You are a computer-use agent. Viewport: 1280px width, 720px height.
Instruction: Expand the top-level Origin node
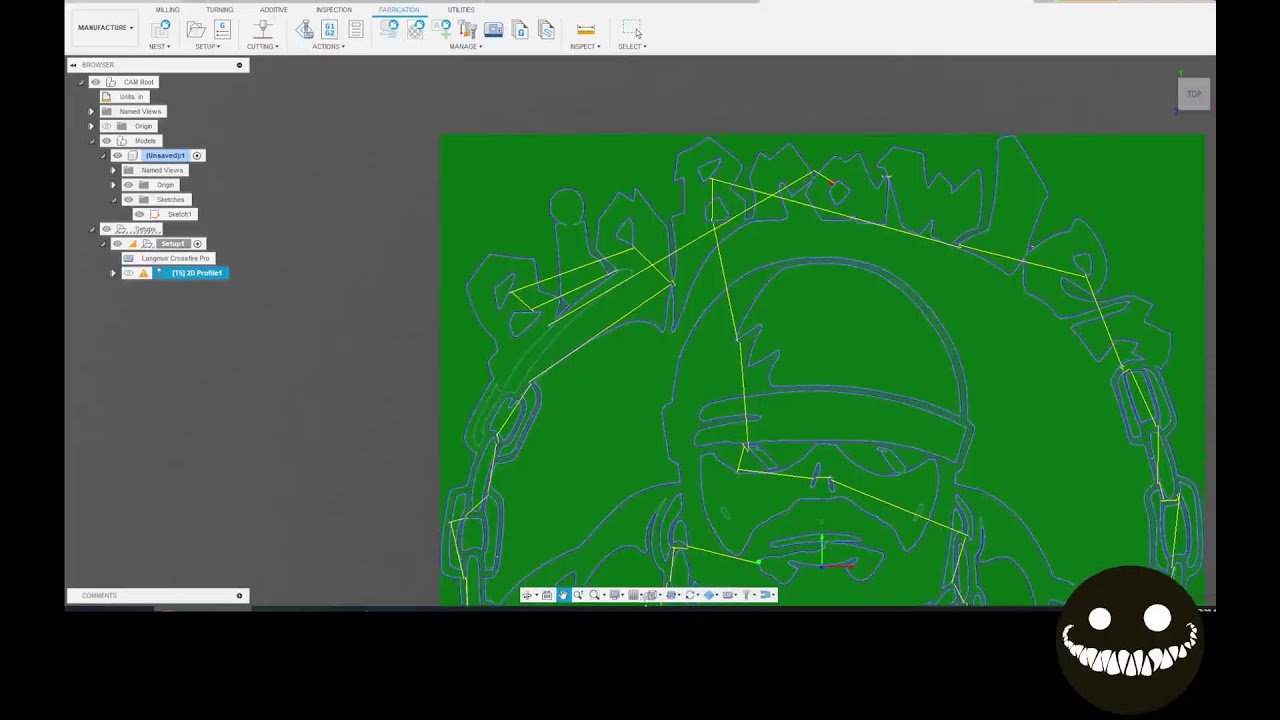[x=91, y=126]
